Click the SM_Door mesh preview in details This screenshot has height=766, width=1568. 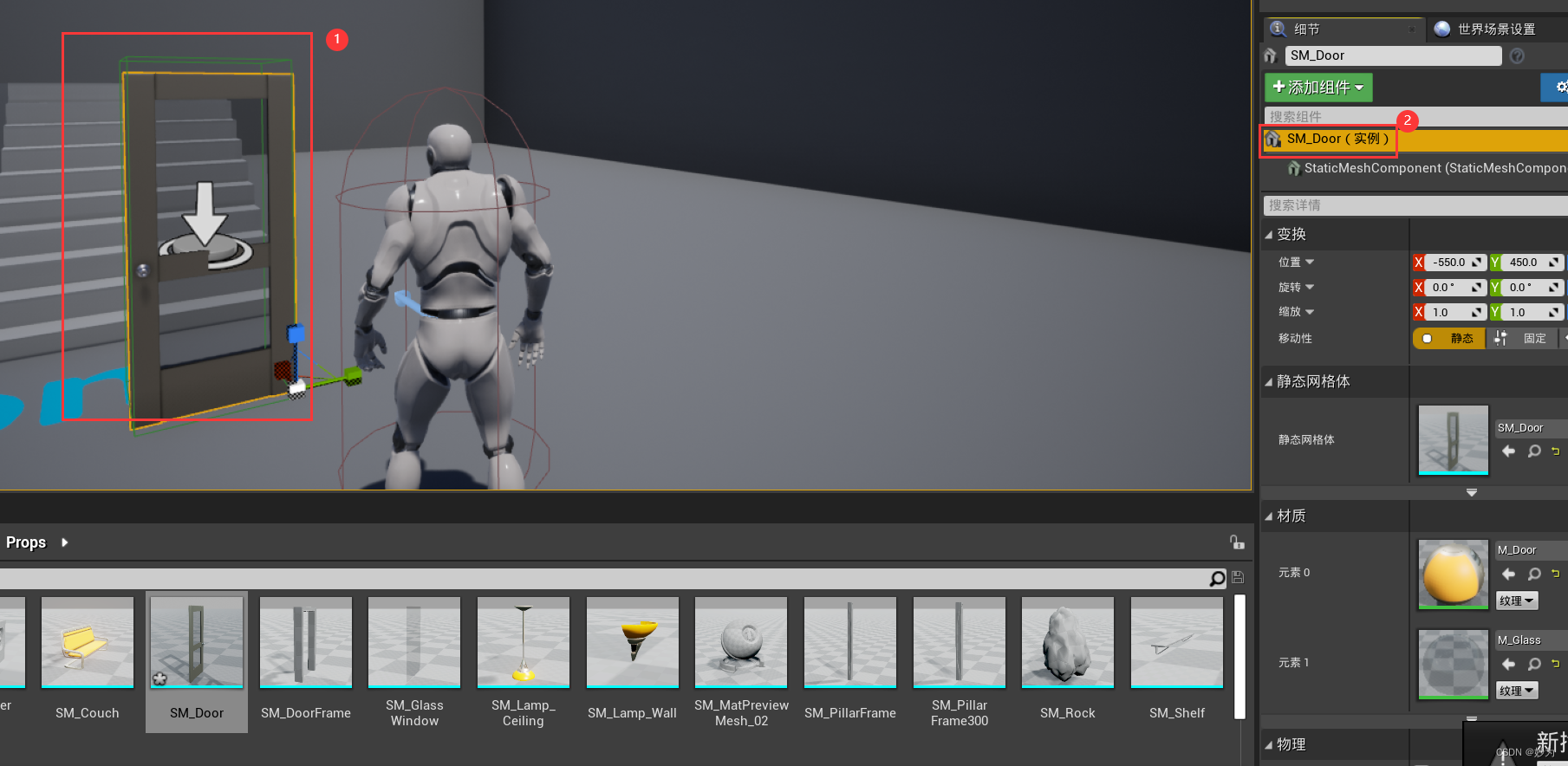(x=1454, y=440)
